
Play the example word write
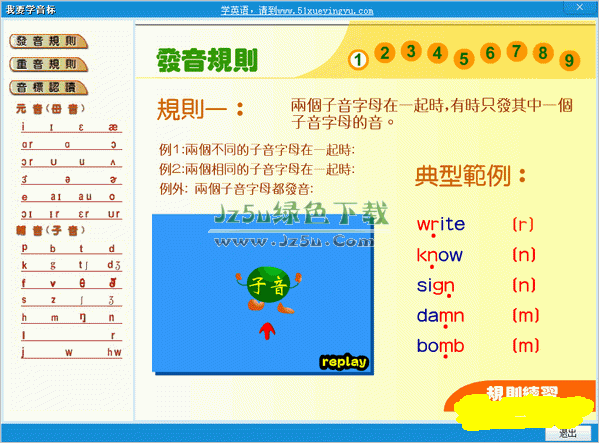(440, 225)
